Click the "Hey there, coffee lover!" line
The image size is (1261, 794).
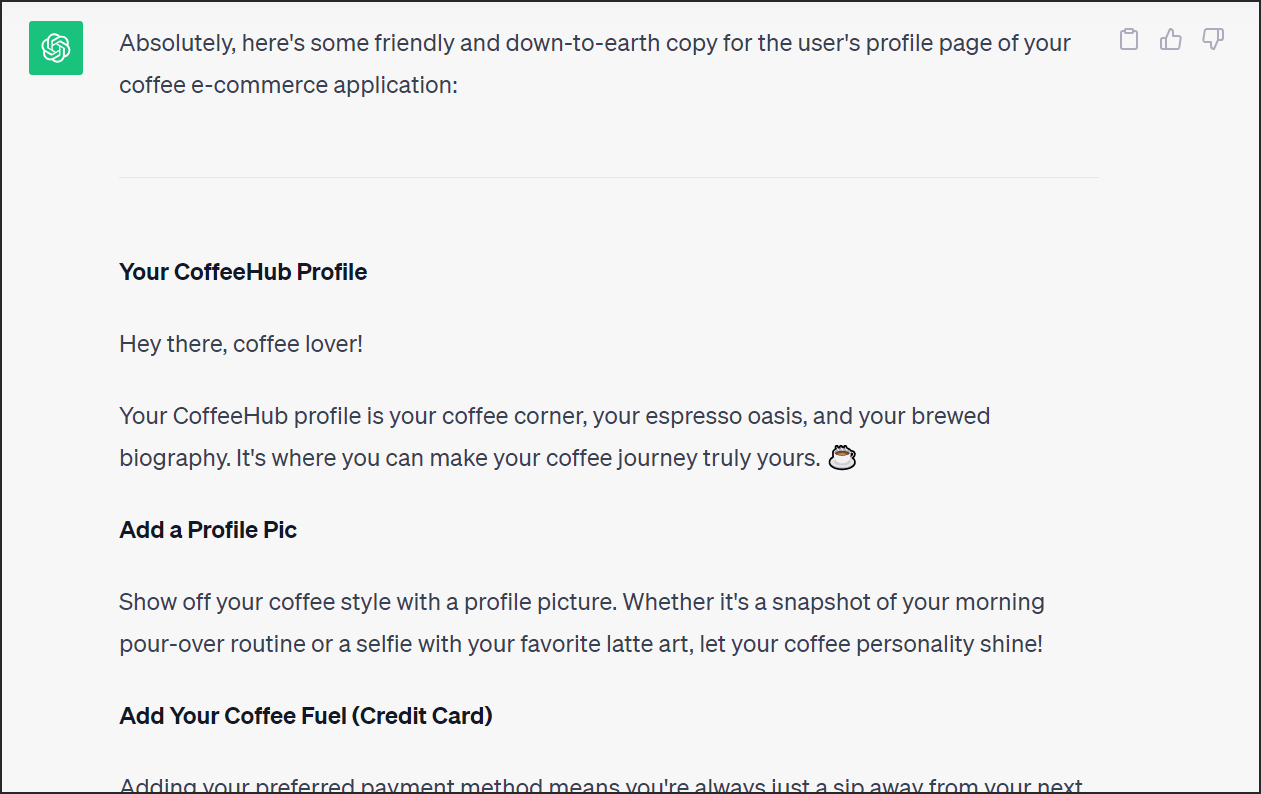coord(241,344)
